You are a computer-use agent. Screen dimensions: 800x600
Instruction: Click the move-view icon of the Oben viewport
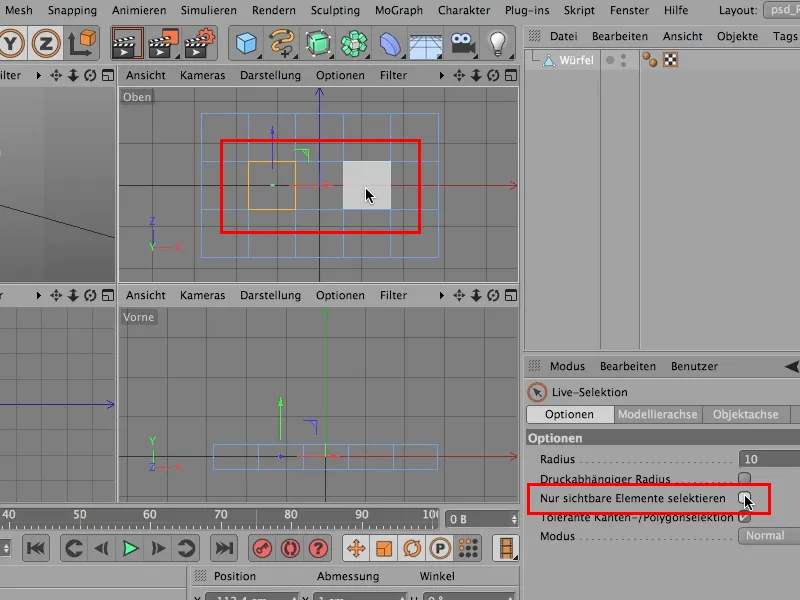(459, 76)
